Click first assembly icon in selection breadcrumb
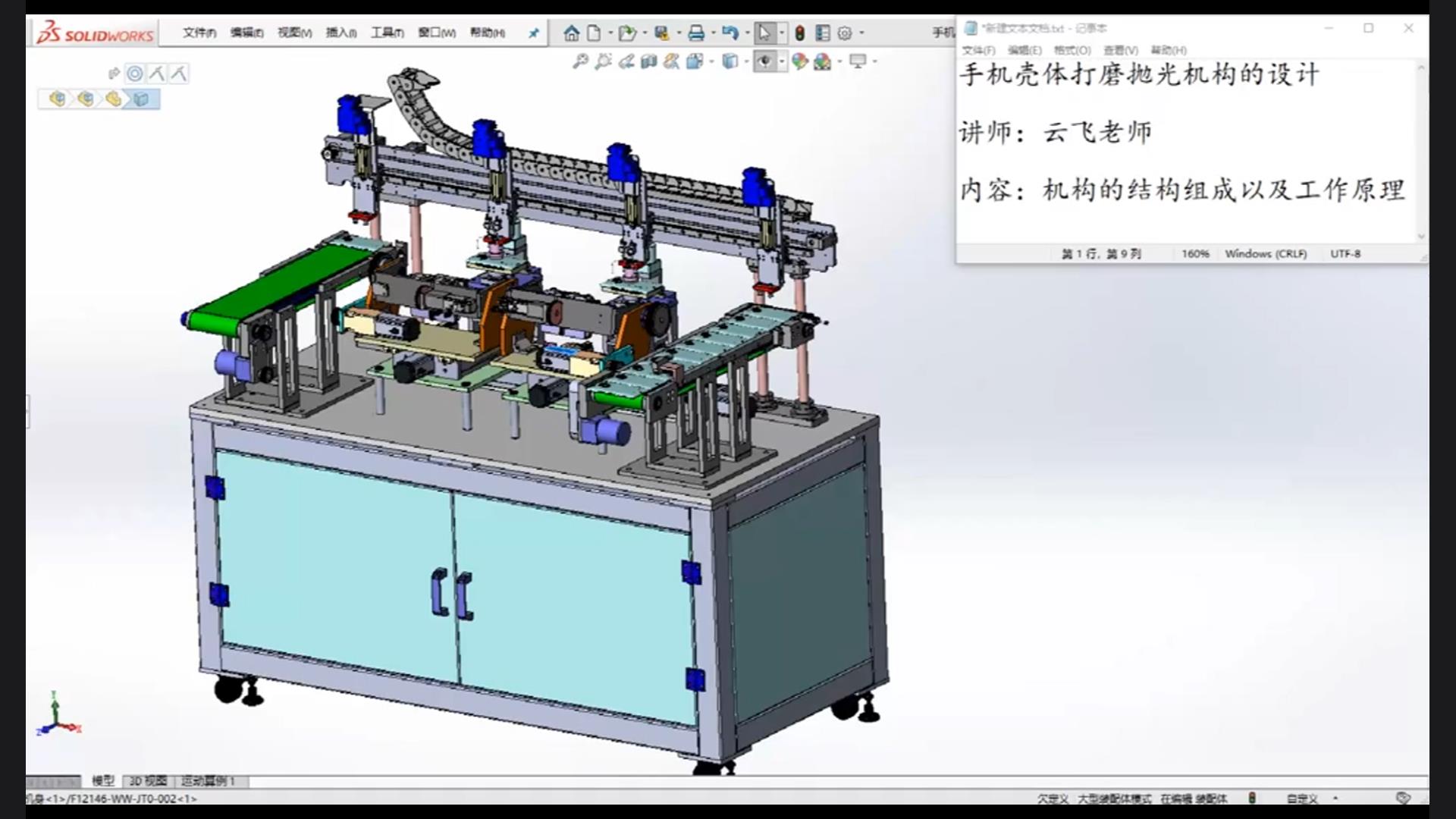This screenshot has width=1456, height=819. [57, 99]
